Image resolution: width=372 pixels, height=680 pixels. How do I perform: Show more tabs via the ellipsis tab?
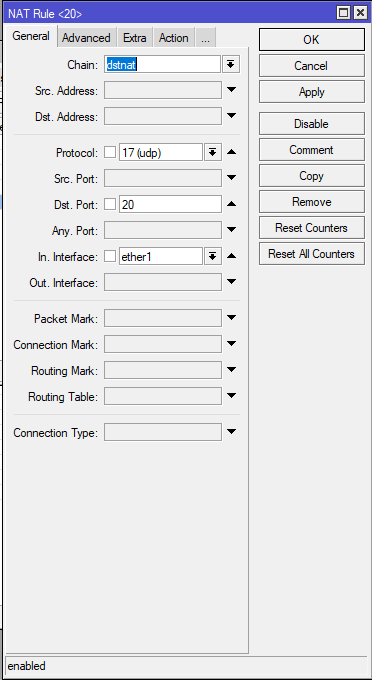[x=206, y=38]
